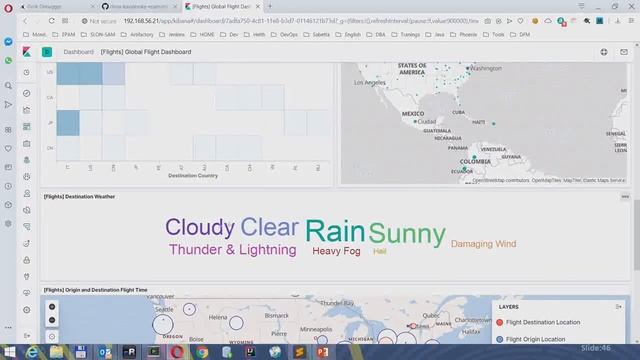Select the Heavy Fog tag
Image resolution: width=640 pixels, height=360 pixels.
pos(336,251)
